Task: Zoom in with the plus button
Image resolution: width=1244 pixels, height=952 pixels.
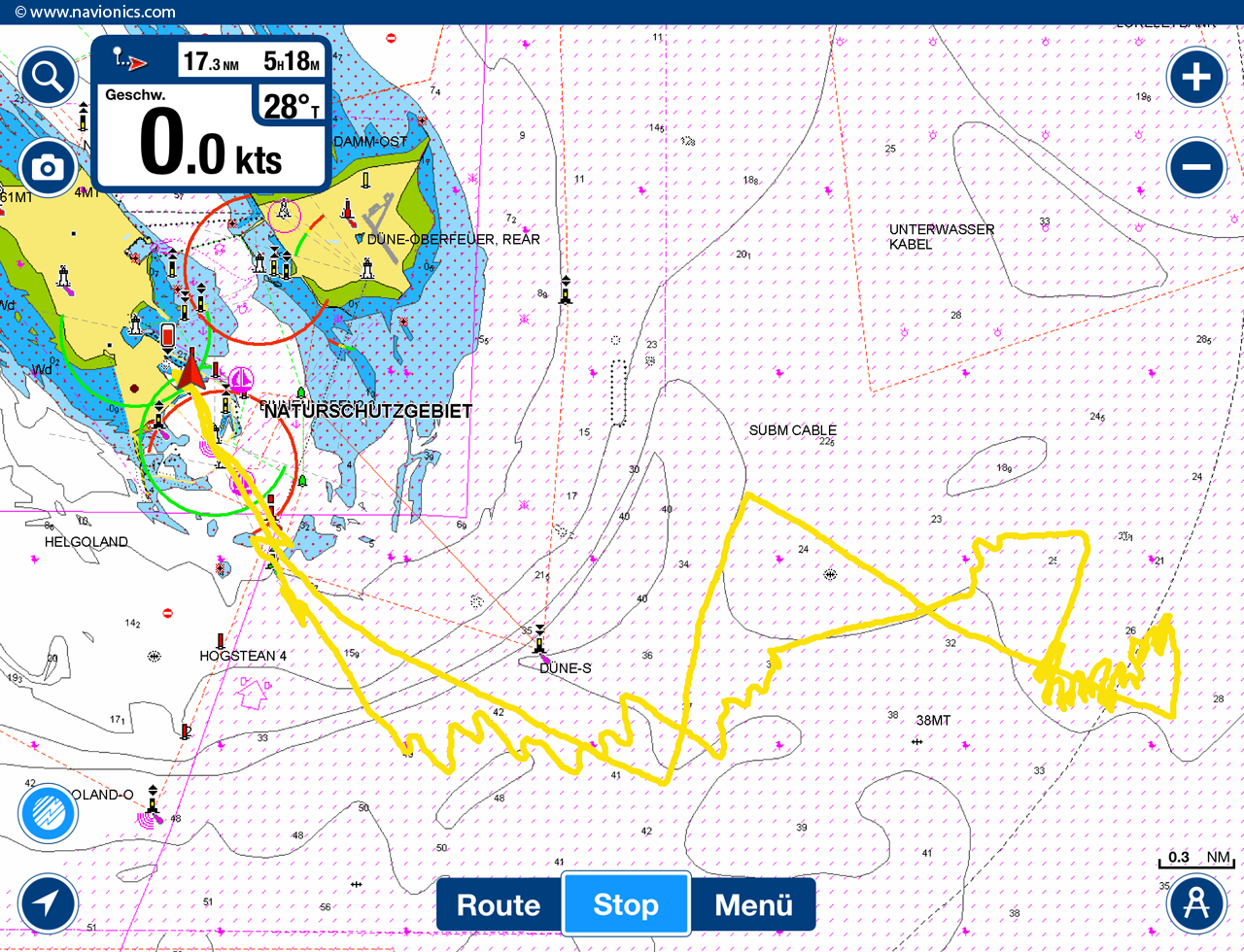Action: 1196,77
